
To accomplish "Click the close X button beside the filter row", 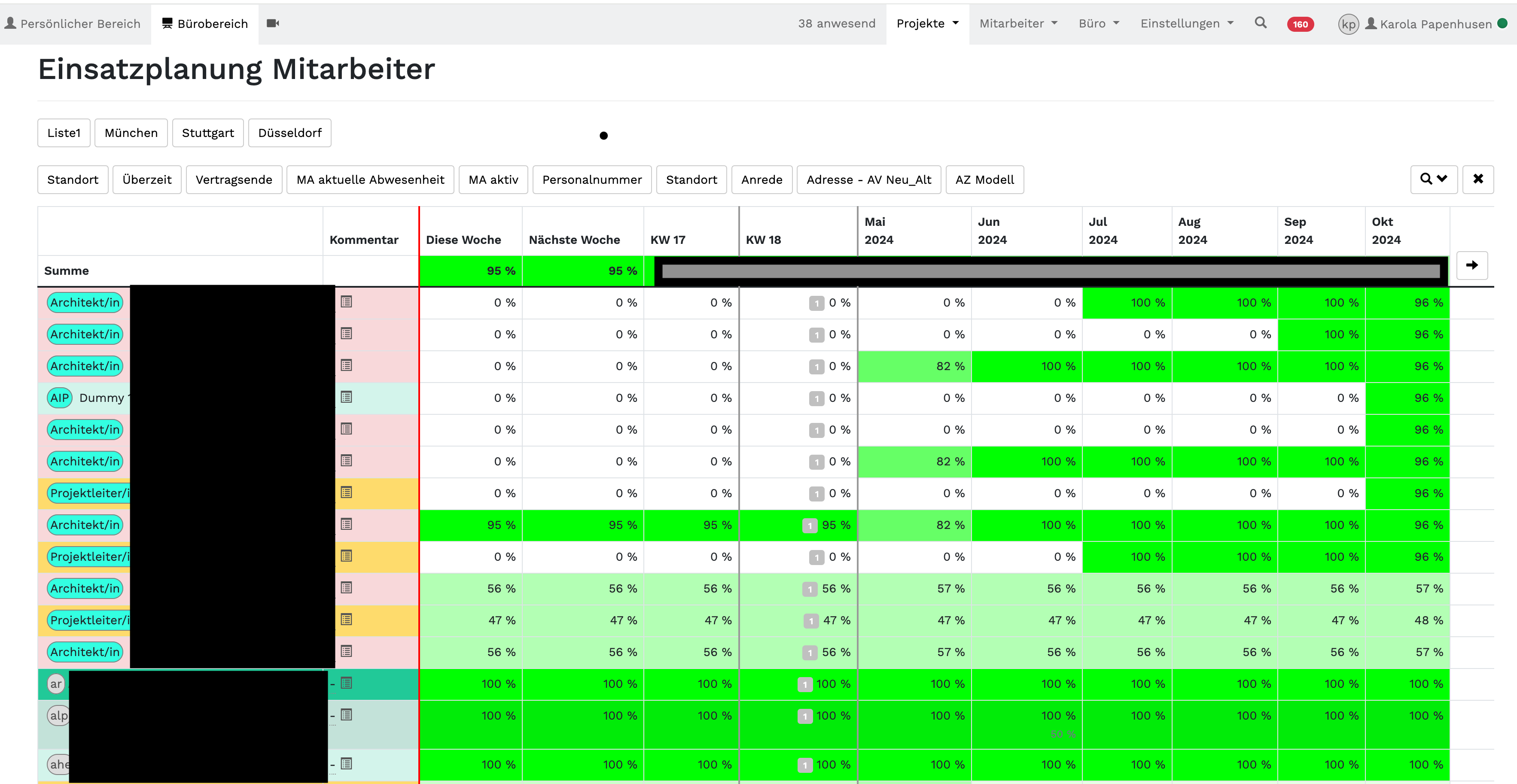I will pos(1477,179).
